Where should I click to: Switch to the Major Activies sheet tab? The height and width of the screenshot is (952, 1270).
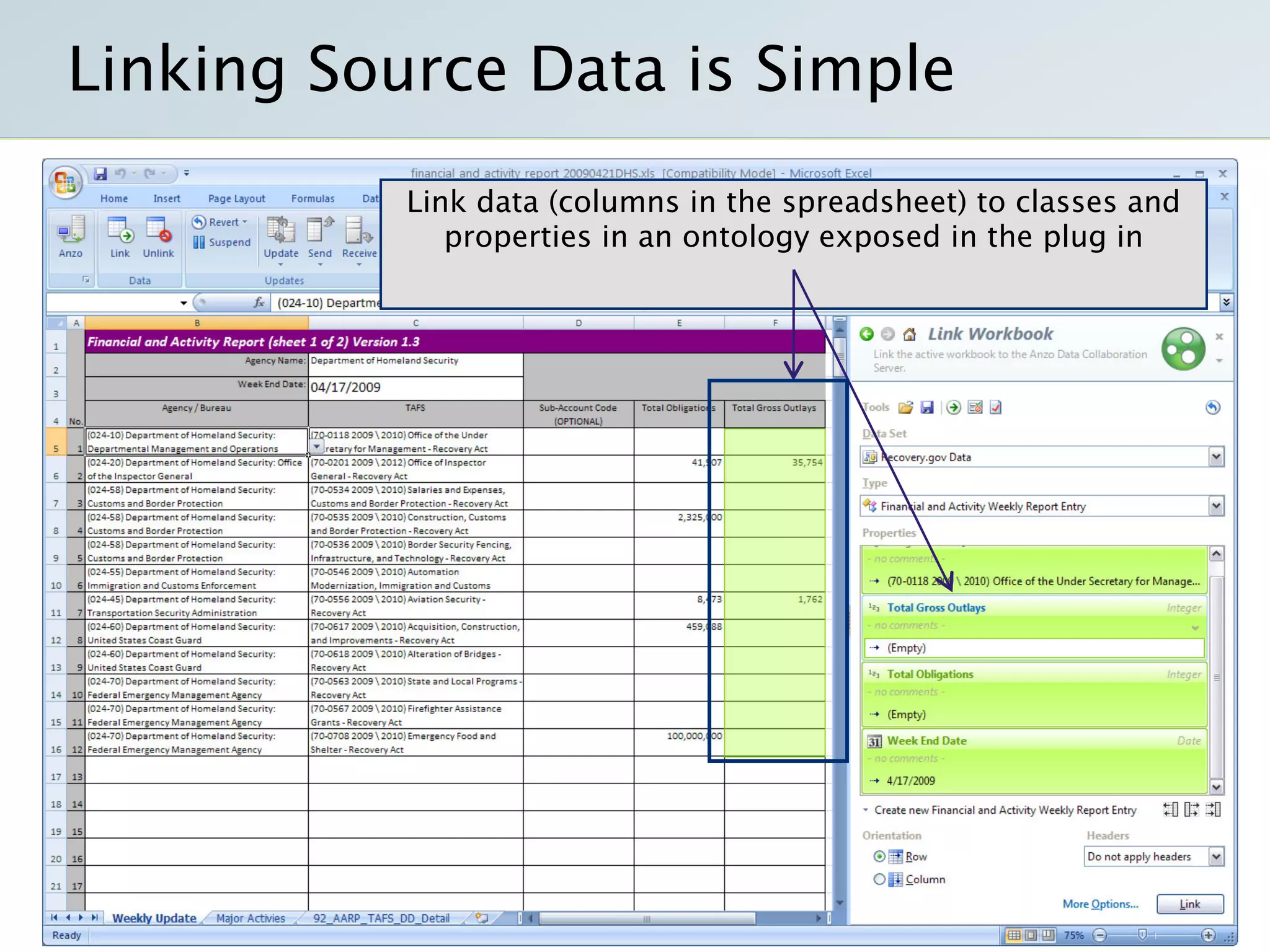pos(251,918)
